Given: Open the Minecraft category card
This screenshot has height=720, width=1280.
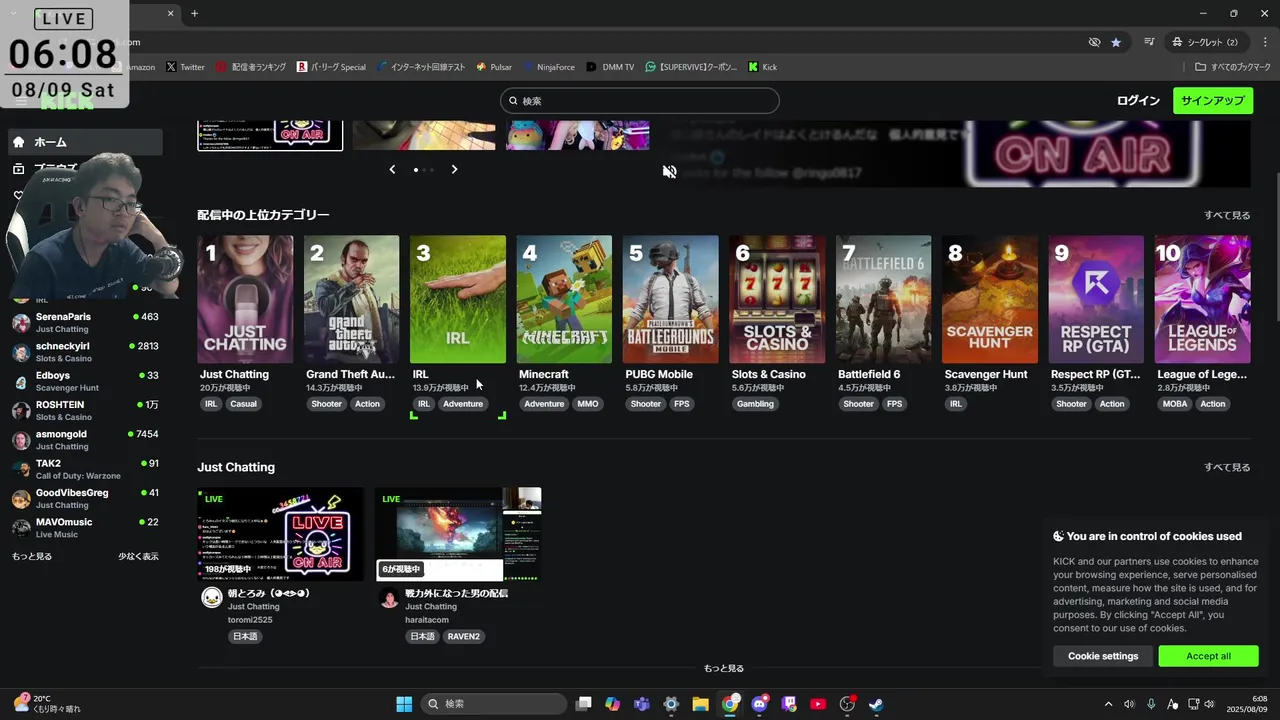Looking at the screenshot, I should [564, 300].
